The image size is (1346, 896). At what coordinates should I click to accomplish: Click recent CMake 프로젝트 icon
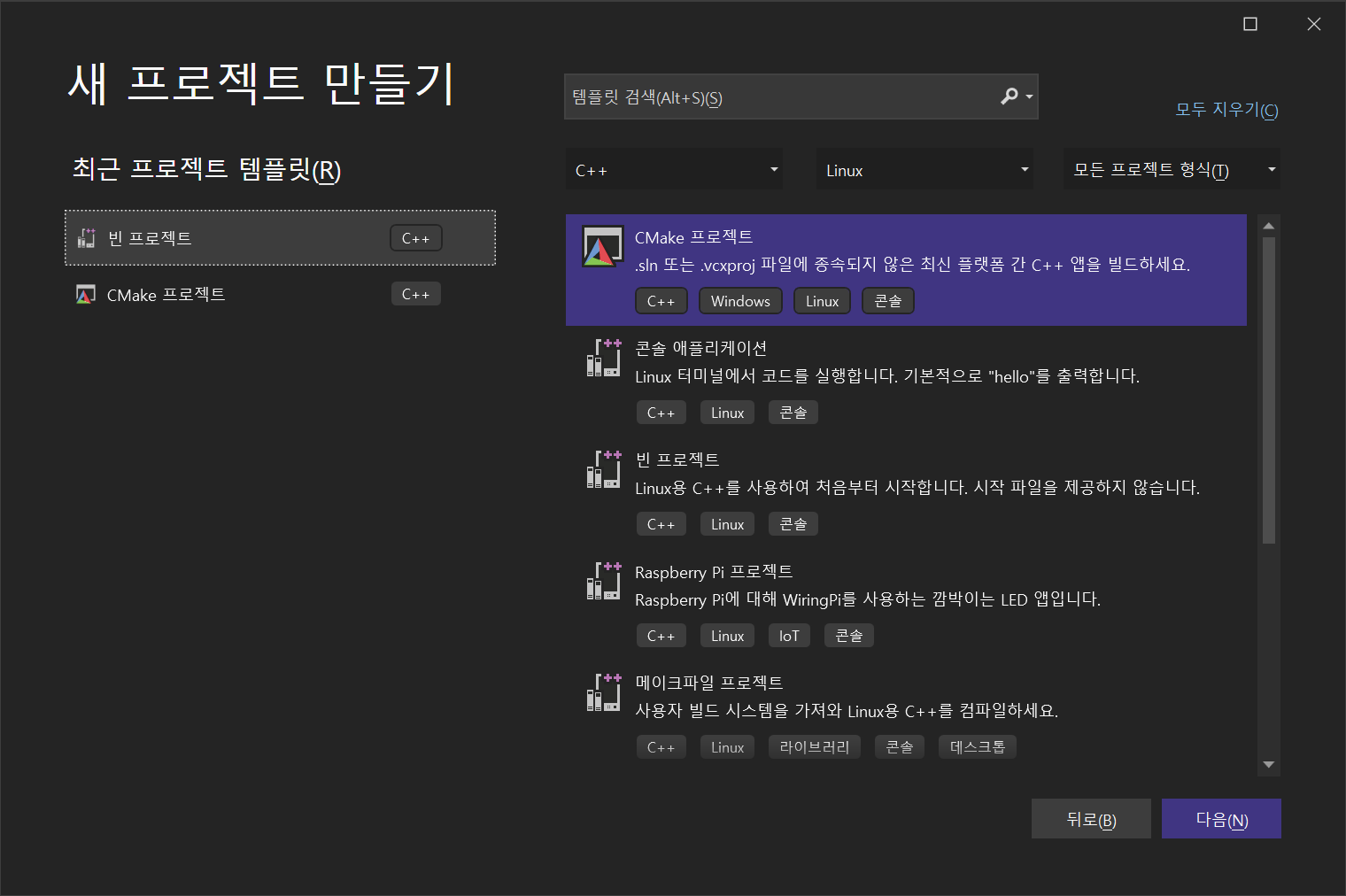click(85, 295)
